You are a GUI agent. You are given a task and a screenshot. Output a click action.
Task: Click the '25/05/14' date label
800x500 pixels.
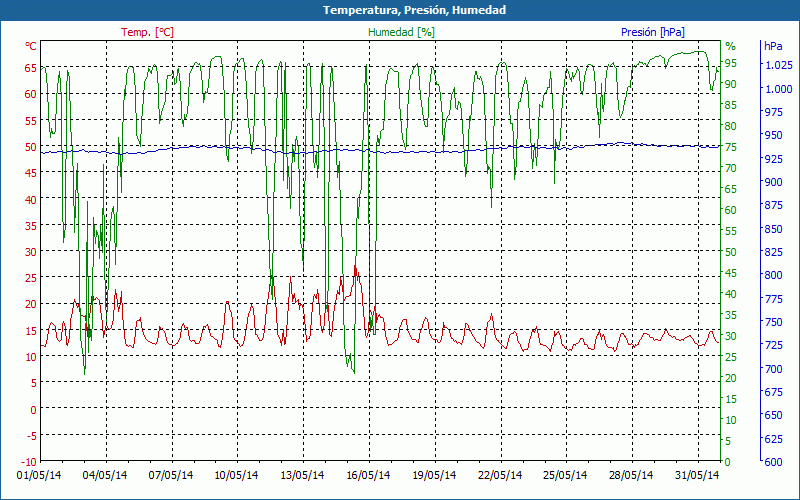pos(565,475)
